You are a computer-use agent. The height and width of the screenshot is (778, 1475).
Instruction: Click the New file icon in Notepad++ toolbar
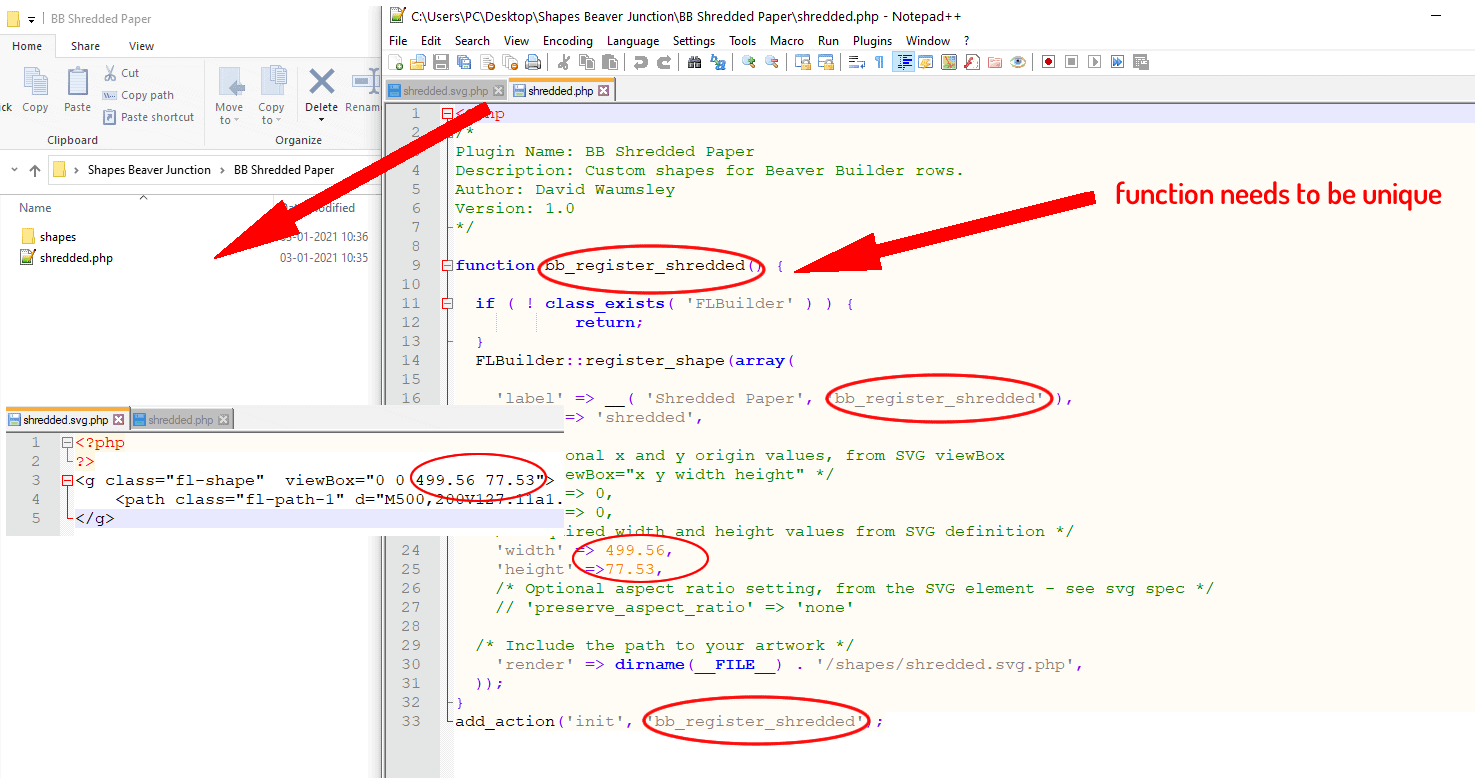(x=396, y=62)
